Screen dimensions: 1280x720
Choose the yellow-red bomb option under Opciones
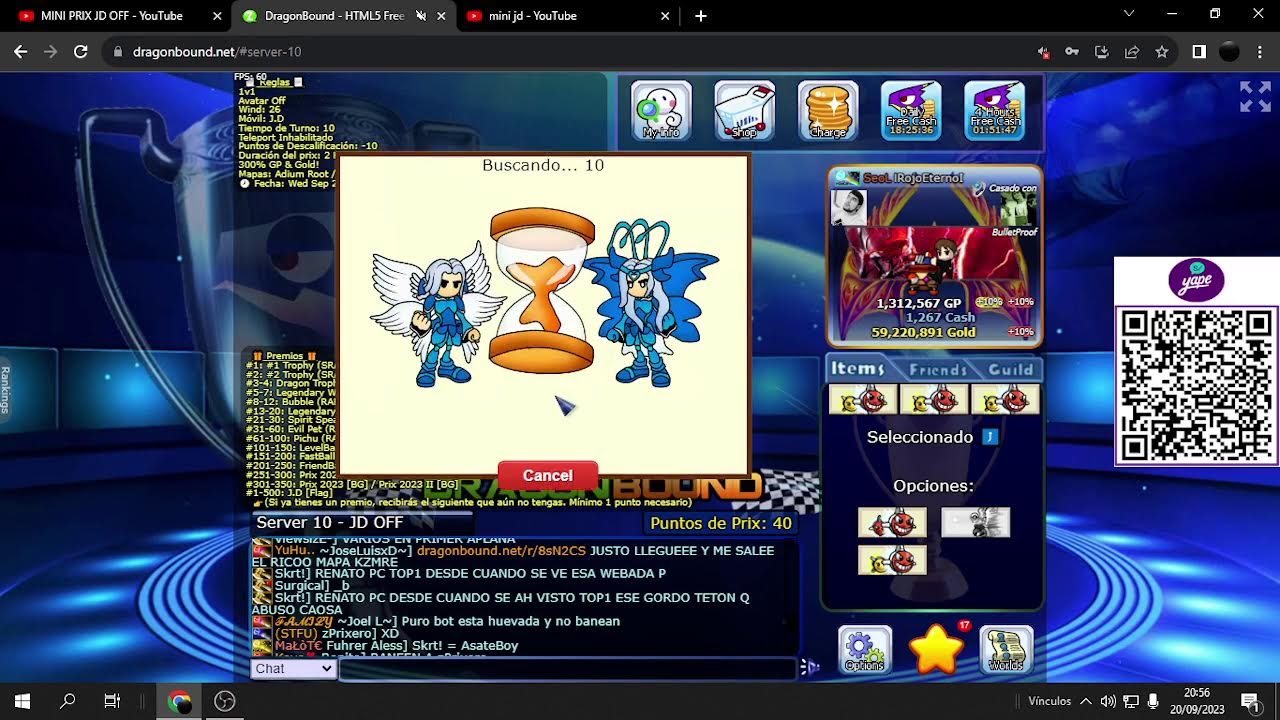tap(892, 560)
